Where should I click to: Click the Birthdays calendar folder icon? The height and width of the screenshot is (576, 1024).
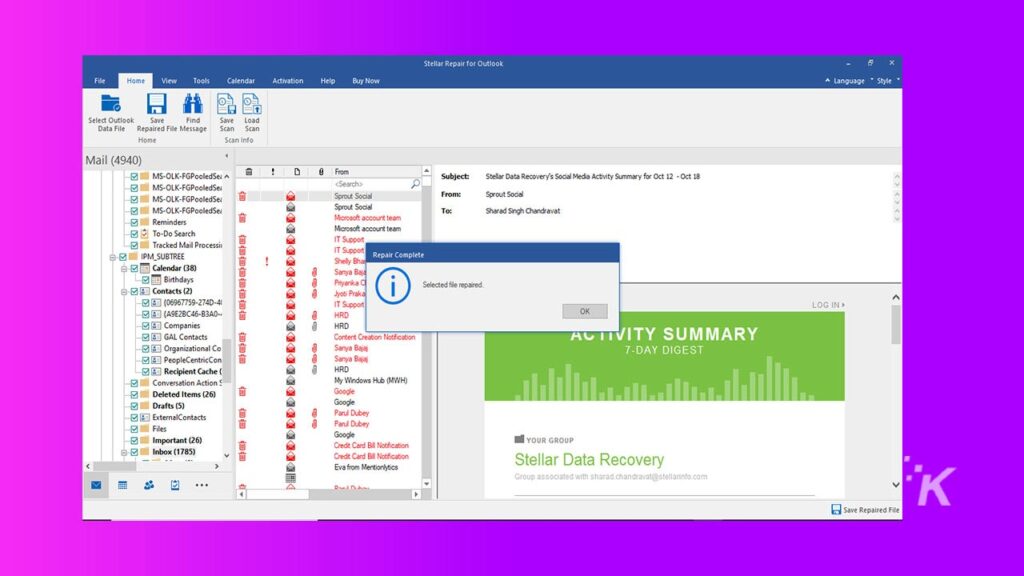point(156,280)
